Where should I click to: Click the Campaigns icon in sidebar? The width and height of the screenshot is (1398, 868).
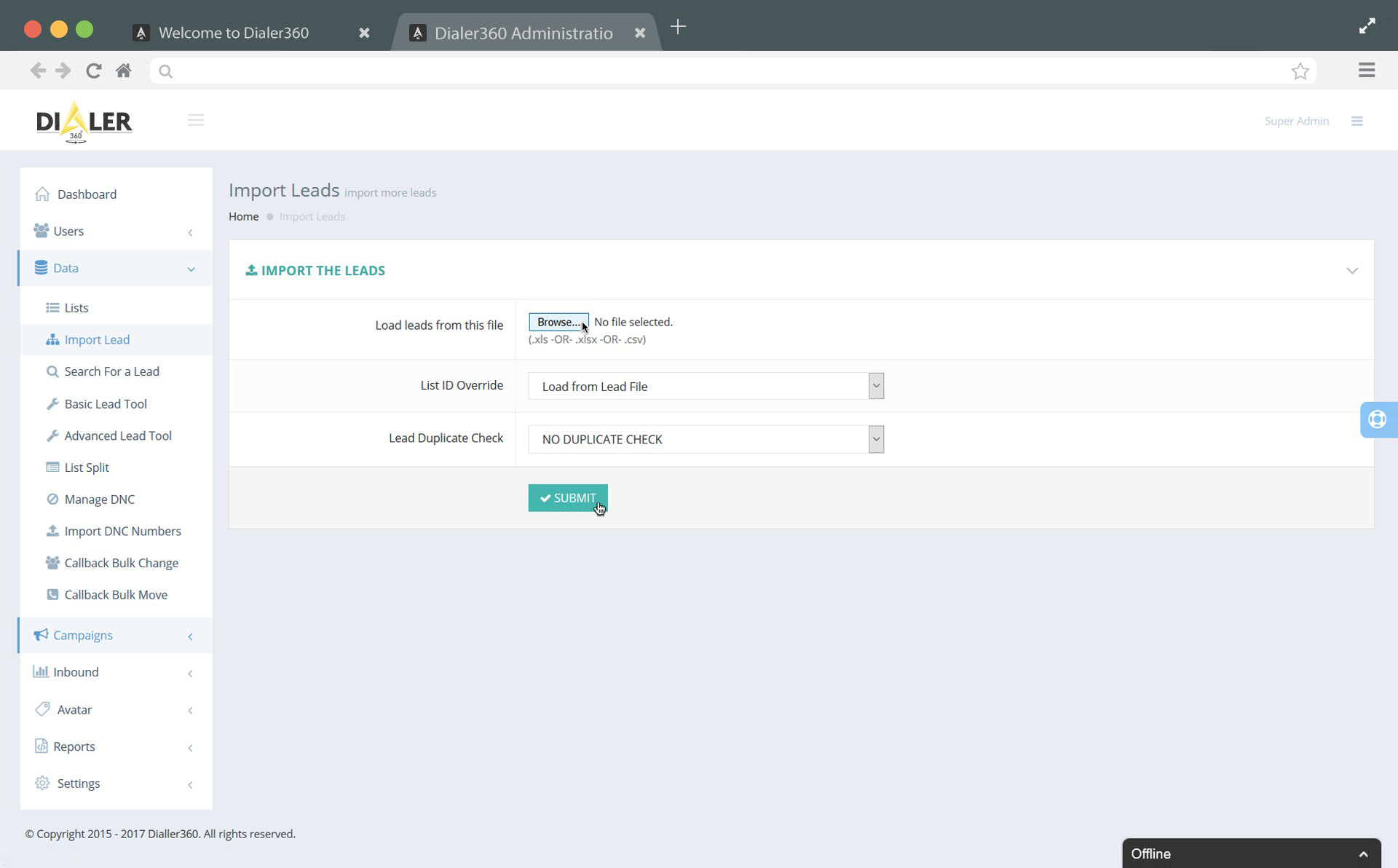[x=39, y=634]
